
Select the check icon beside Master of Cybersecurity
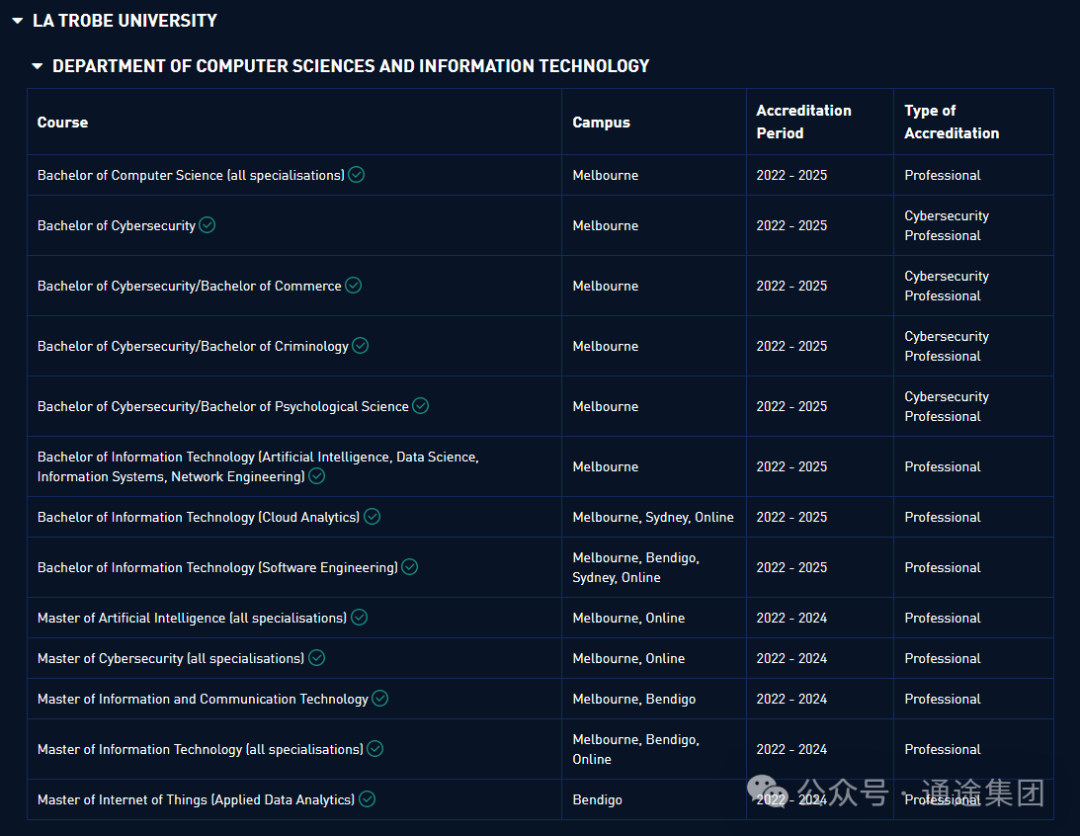tap(317, 658)
